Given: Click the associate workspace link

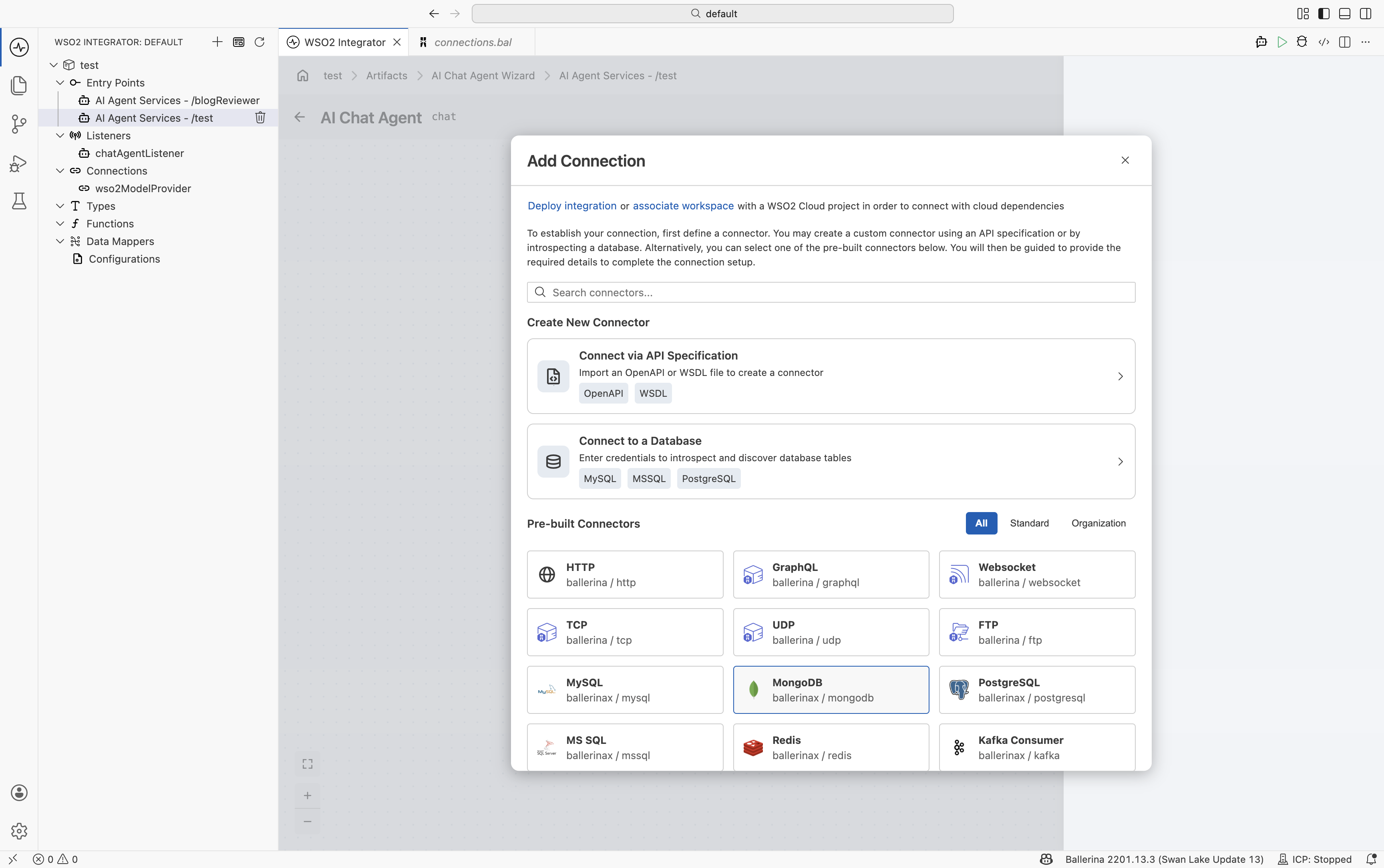Looking at the screenshot, I should [683, 206].
